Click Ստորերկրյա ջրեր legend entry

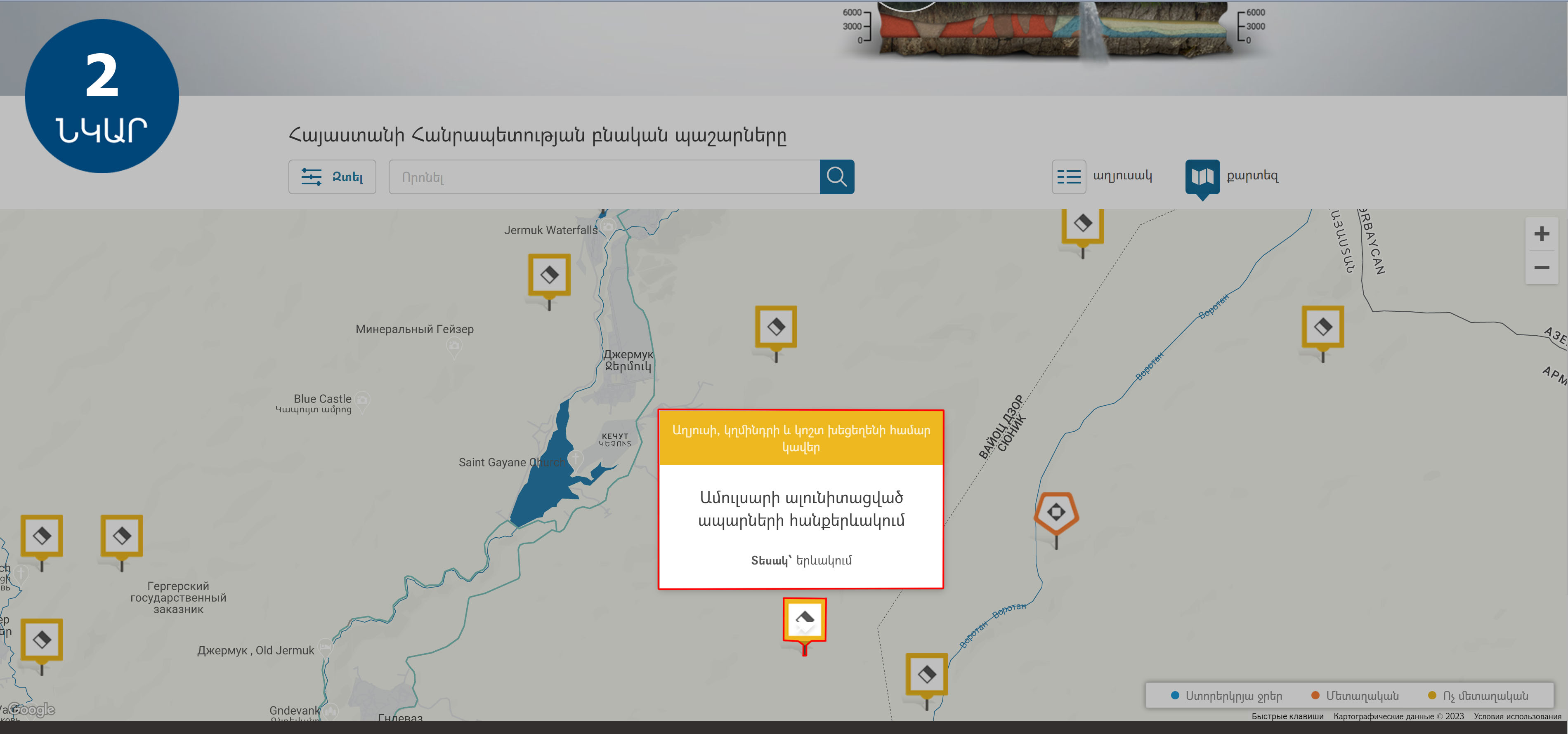pos(1227,696)
